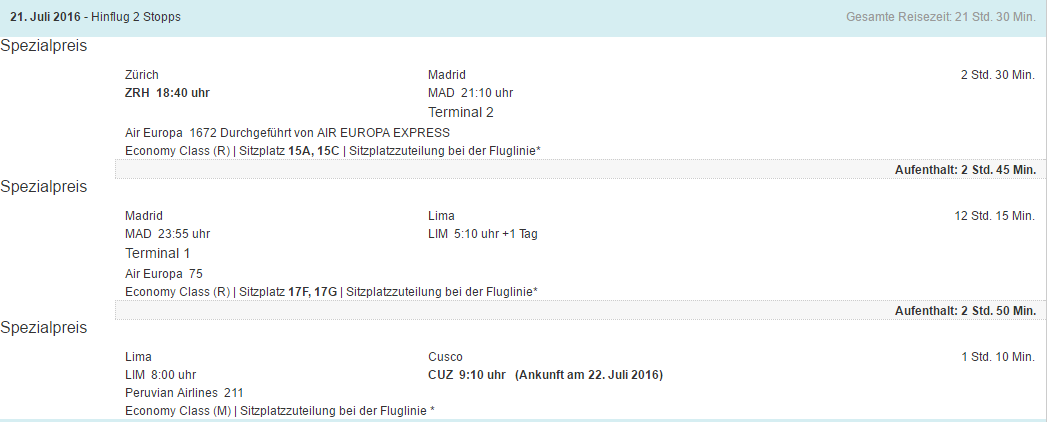Click the seat assignment 15A, 15C
The height and width of the screenshot is (422, 1058).
point(314,151)
